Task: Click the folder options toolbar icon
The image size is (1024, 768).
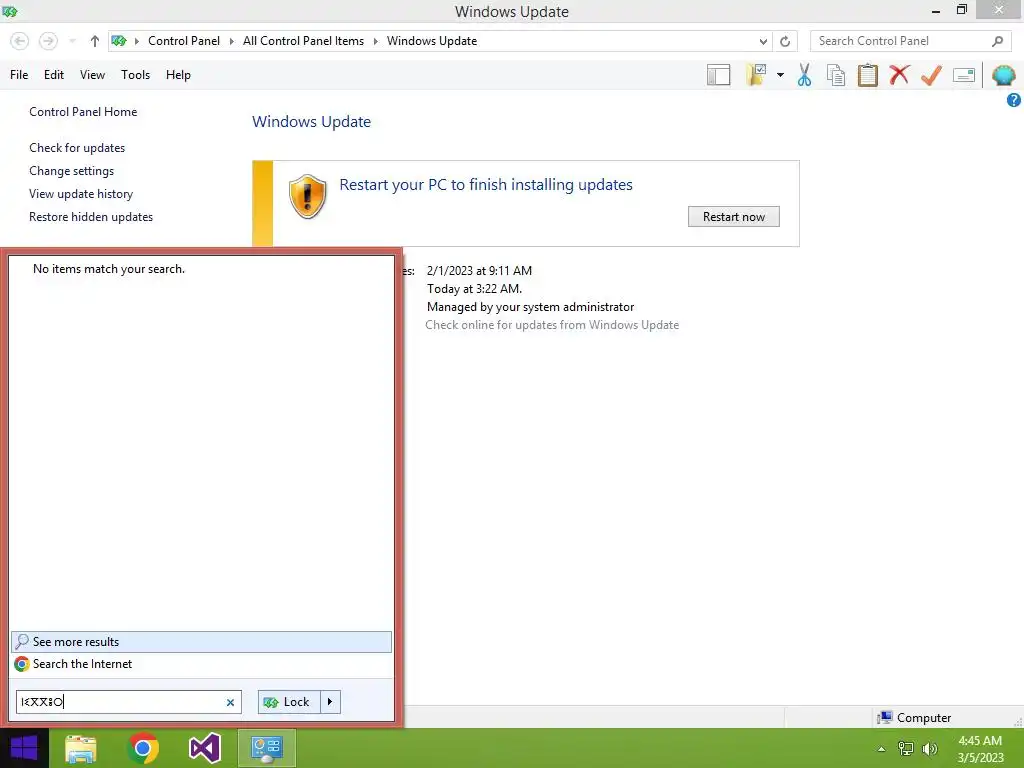Action: (x=756, y=75)
